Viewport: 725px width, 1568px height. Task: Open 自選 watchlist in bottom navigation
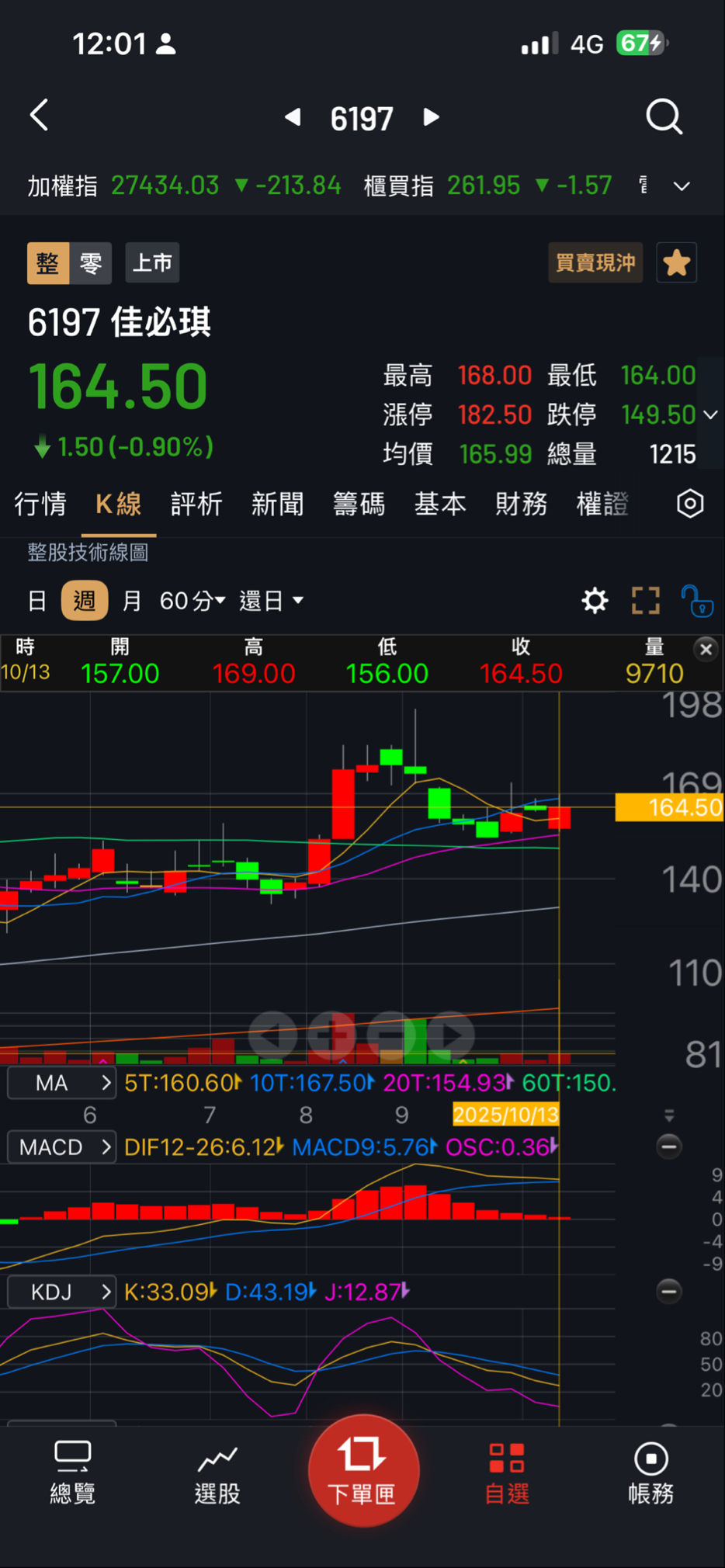(x=507, y=1473)
